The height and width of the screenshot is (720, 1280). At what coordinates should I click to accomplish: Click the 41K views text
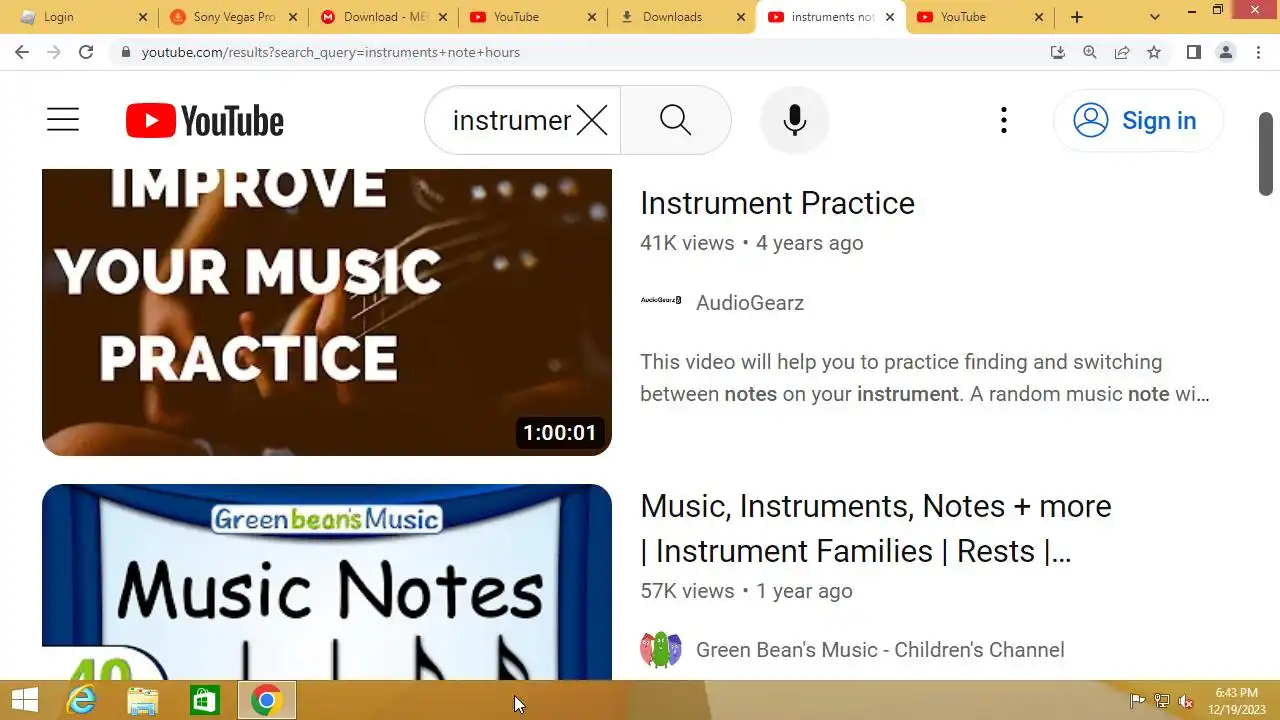687,243
